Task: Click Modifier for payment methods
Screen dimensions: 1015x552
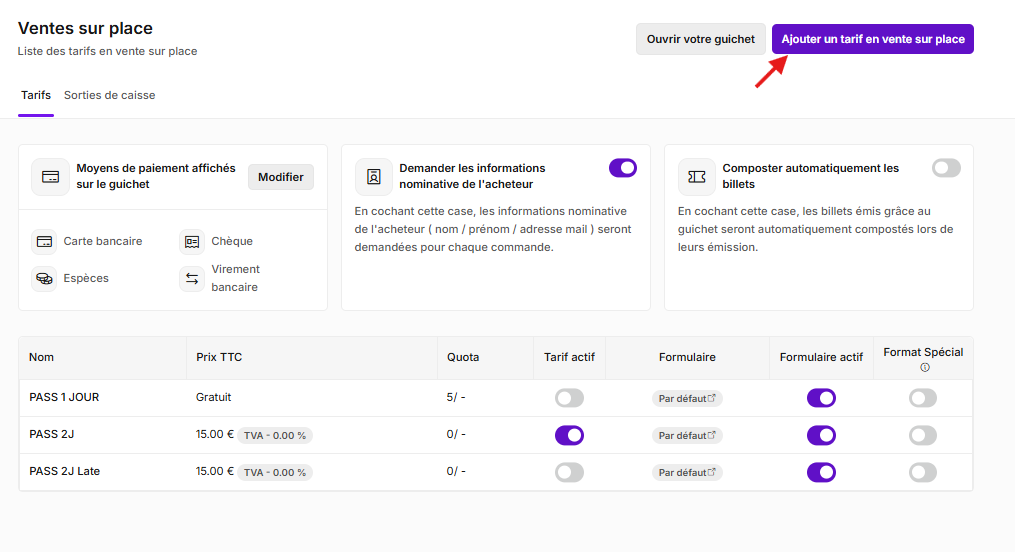Action: point(281,177)
